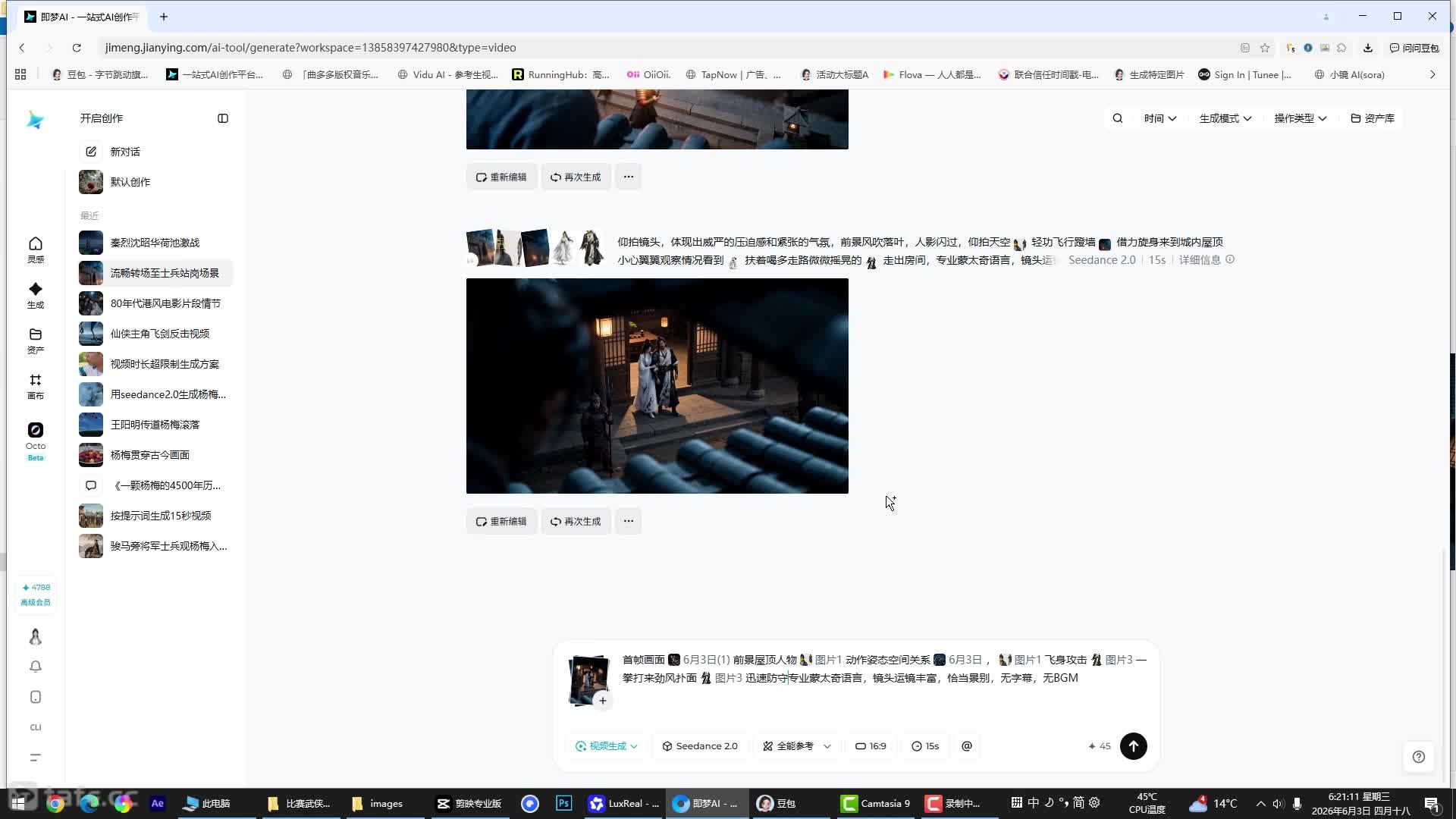Change the 15s duration setting
1456x819 pixels.
click(925, 746)
